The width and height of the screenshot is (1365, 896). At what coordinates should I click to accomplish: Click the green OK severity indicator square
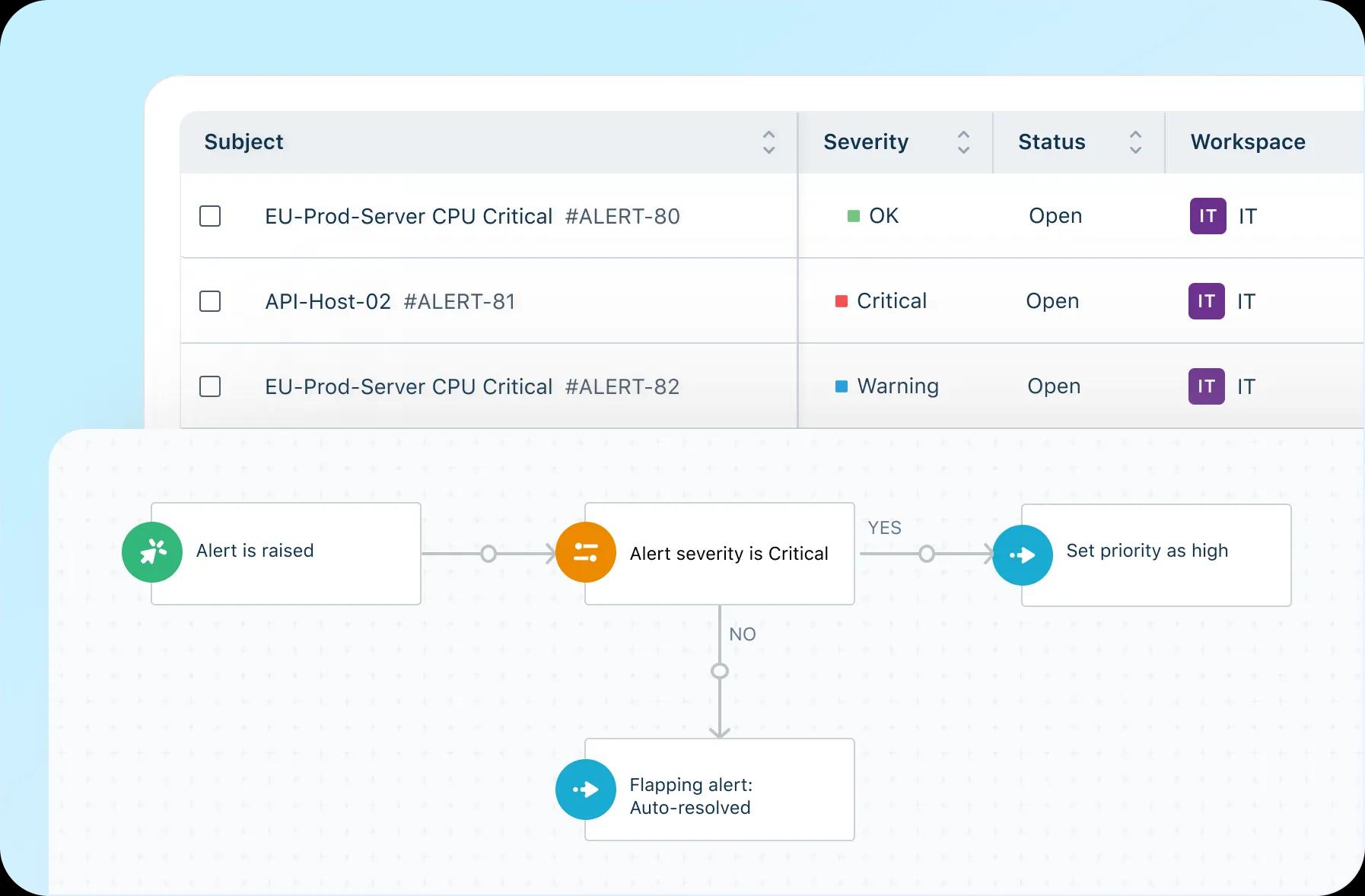pos(854,216)
